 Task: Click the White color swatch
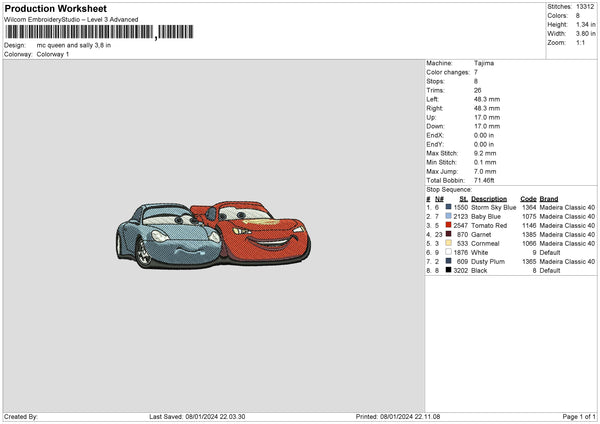pyautogui.click(x=448, y=252)
